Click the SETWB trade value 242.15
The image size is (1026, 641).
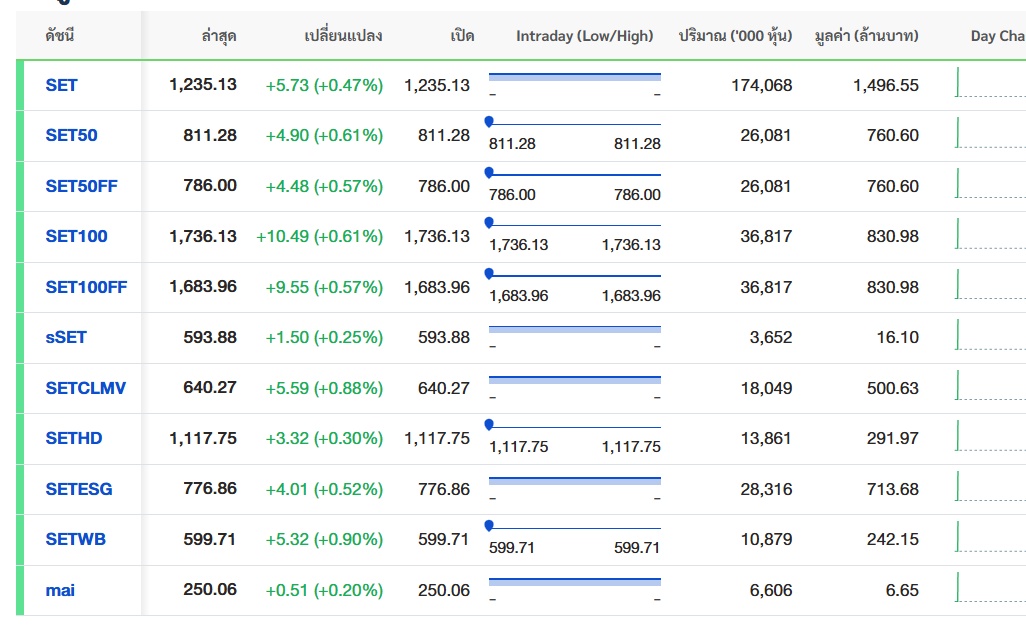(x=893, y=540)
